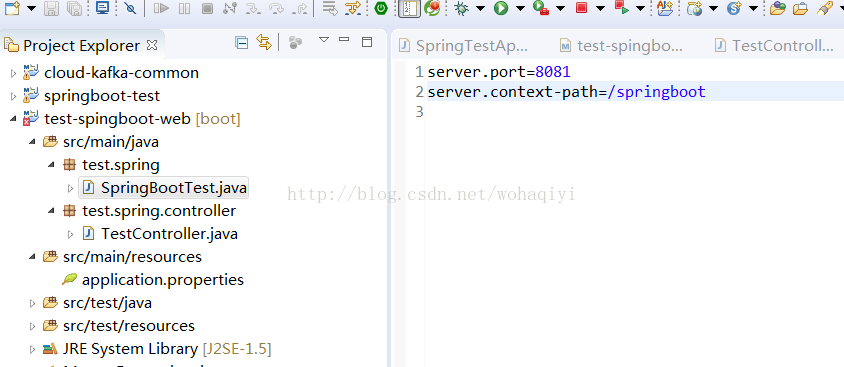Click the Save icon in toolbar
844x367 pixels.
pyautogui.click(x=51, y=8)
